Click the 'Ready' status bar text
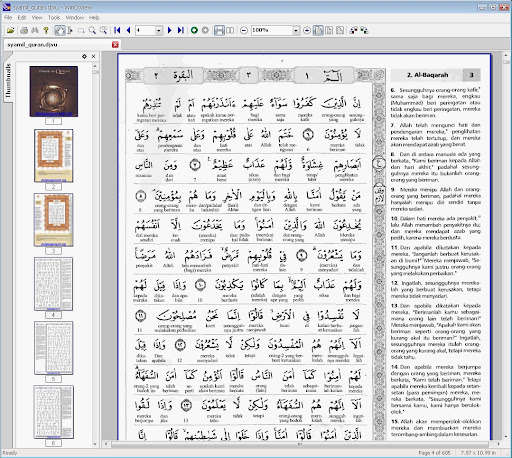Viewport: 512px width, 458px height. pyautogui.click(x=10, y=453)
